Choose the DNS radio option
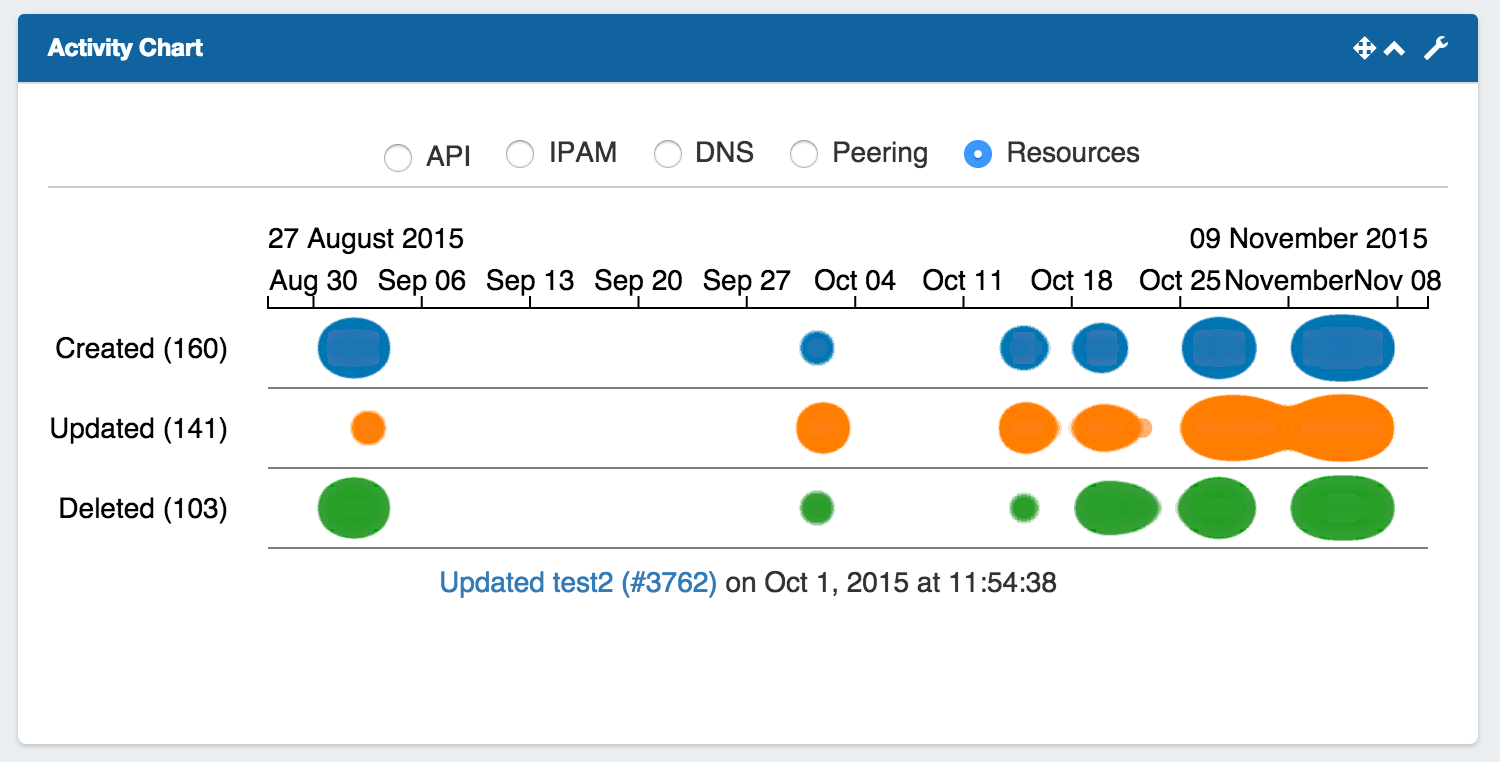This screenshot has height=762, width=1500. [x=667, y=154]
